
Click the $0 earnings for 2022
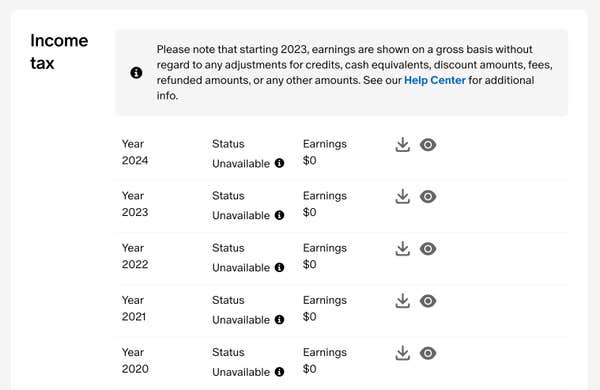point(310,264)
